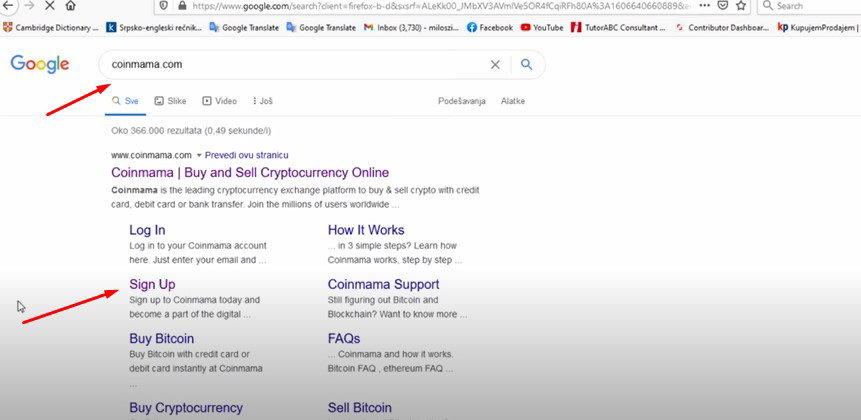Bookmark this page with star icon
This screenshot has width=861, height=420.
(x=741, y=5)
